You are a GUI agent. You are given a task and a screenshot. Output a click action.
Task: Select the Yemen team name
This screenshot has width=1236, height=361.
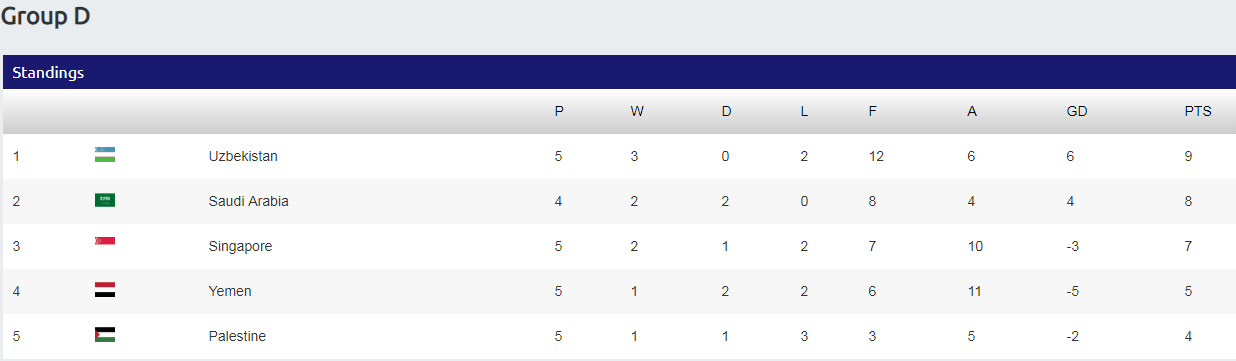tap(230, 291)
